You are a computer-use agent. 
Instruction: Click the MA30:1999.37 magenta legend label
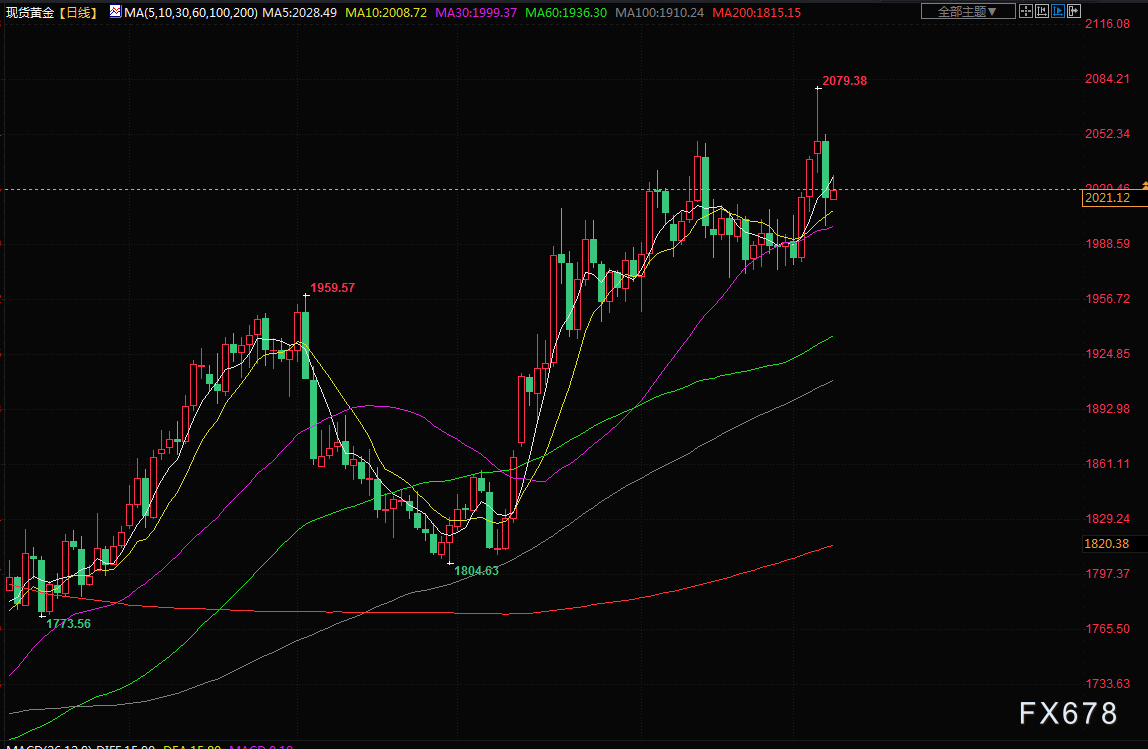[x=477, y=12]
